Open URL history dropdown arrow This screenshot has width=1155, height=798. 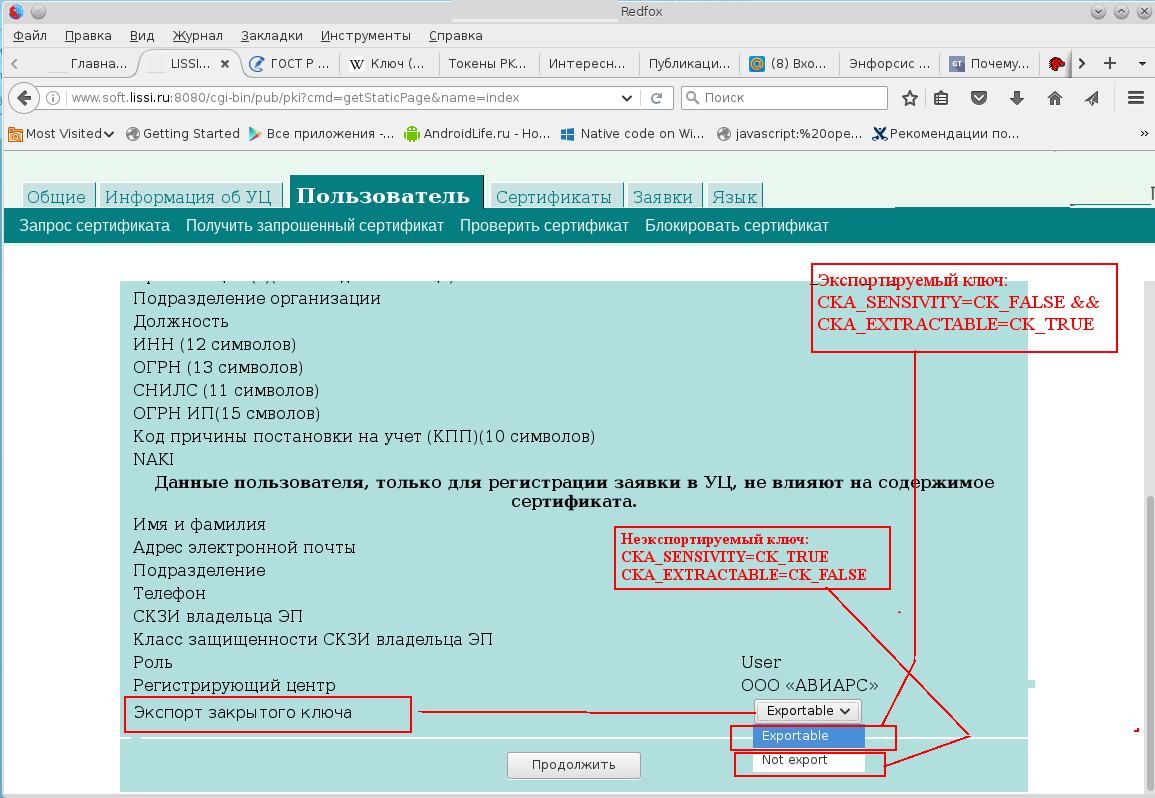[626, 98]
